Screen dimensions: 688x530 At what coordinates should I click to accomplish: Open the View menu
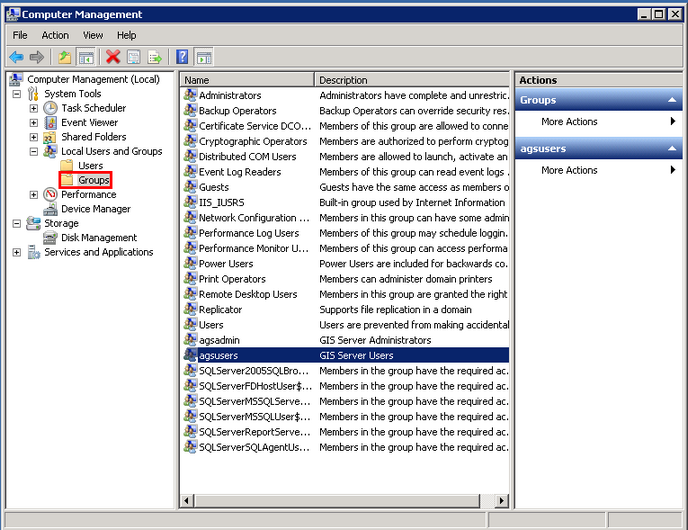click(x=93, y=35)
